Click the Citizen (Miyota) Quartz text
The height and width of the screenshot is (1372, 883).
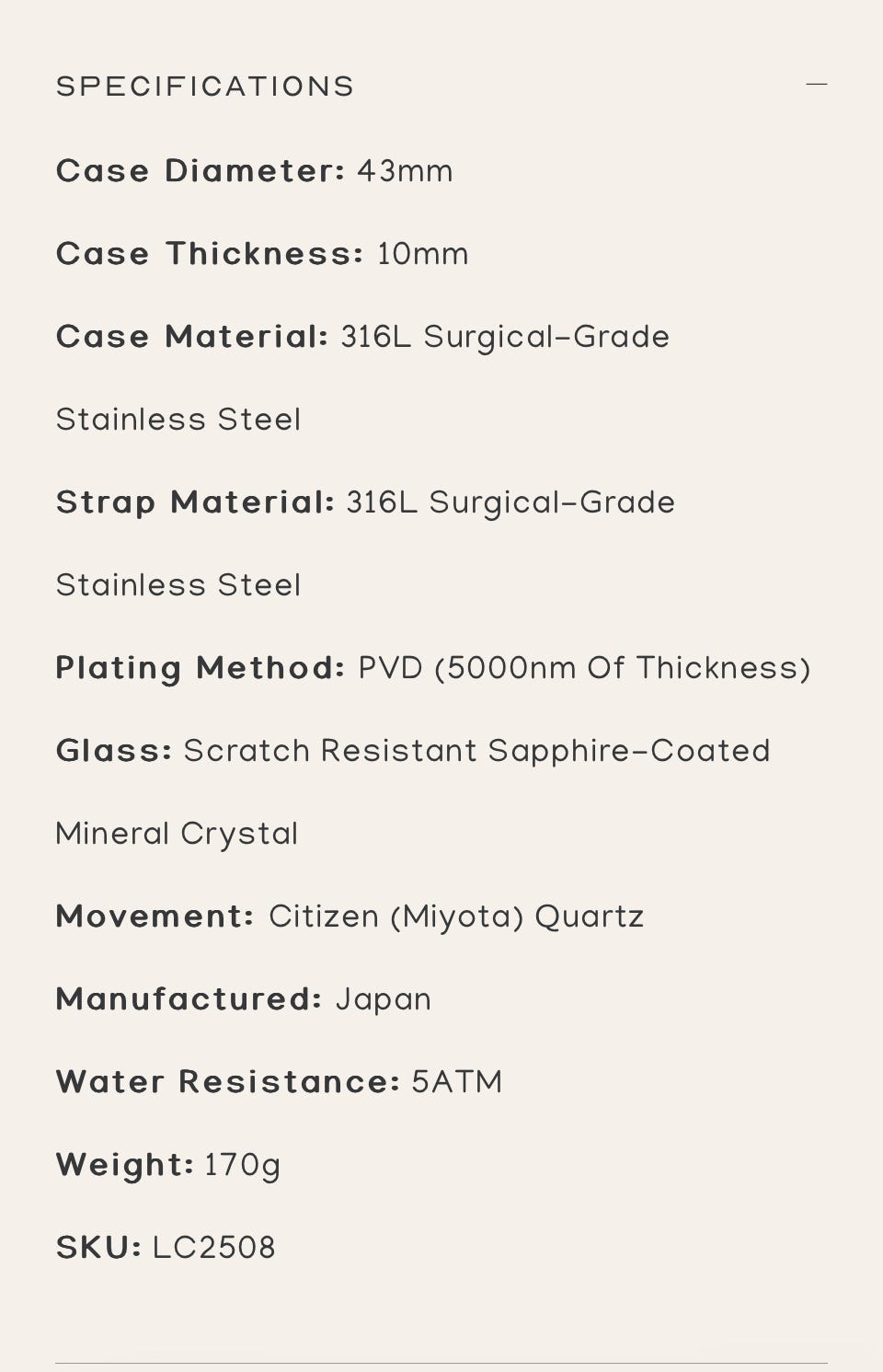pyautogui.click(x=456, y=917)
